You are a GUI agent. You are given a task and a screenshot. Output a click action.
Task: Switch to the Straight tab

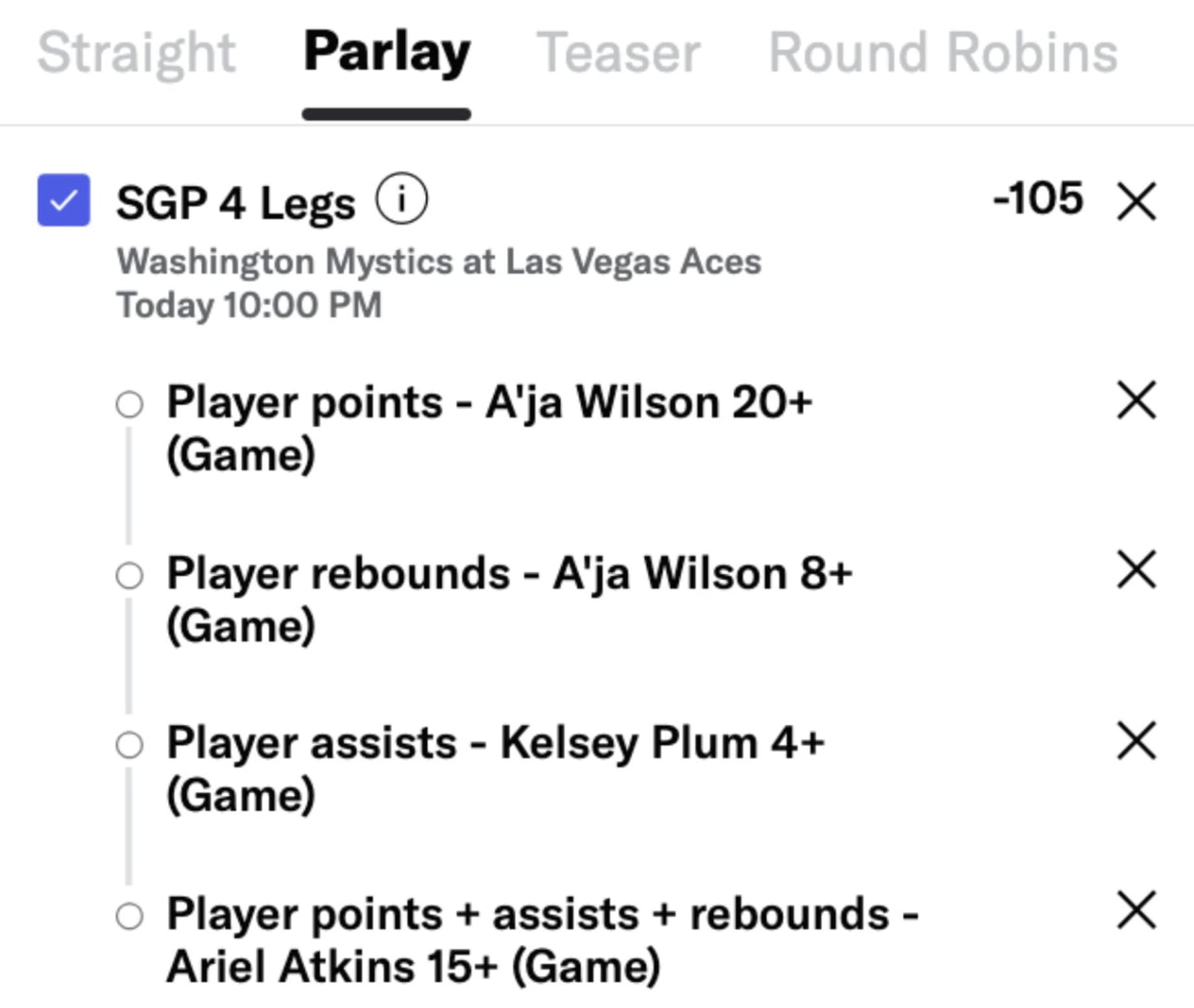pos(136,53)
